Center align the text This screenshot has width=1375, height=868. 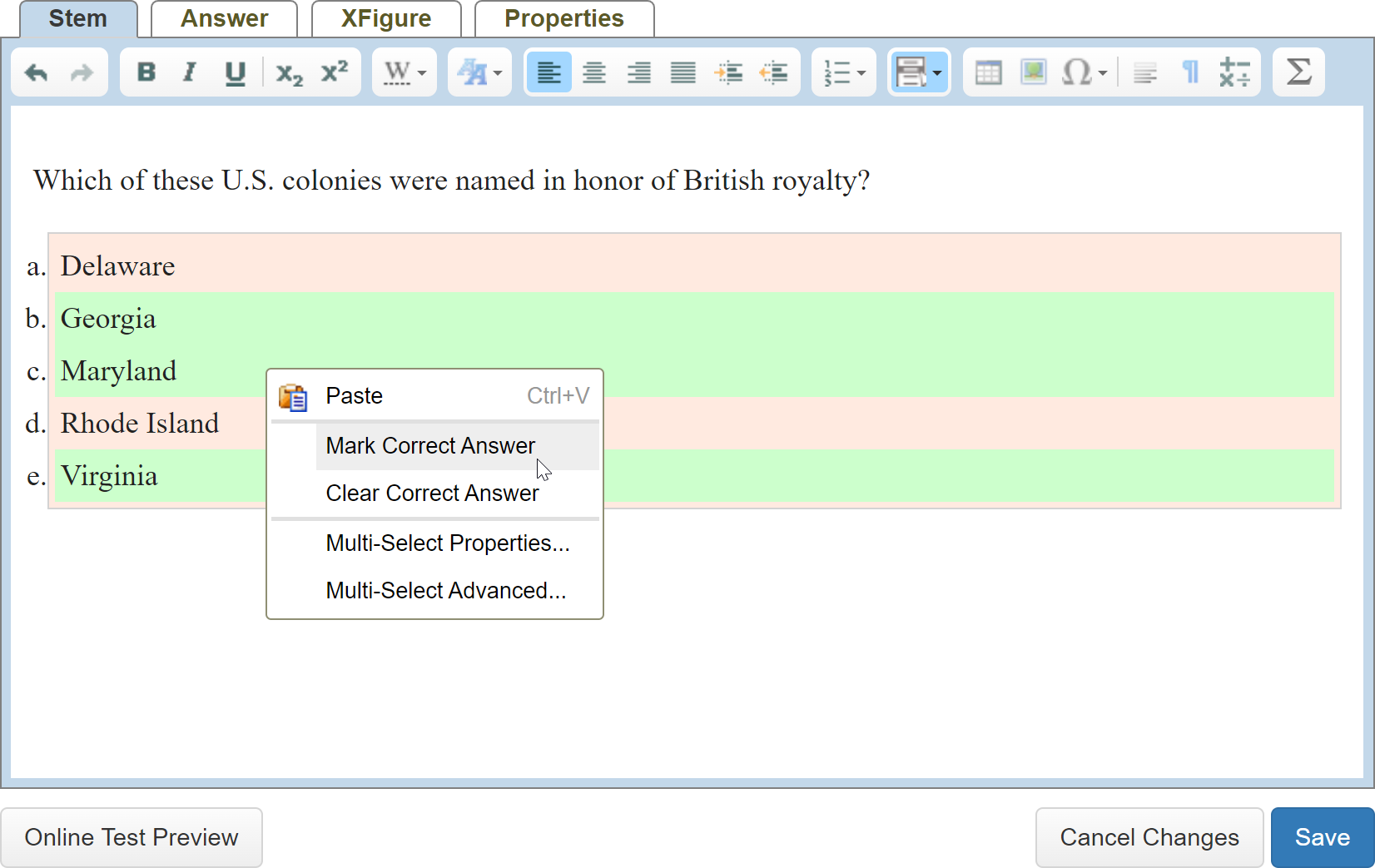(593, 72)
